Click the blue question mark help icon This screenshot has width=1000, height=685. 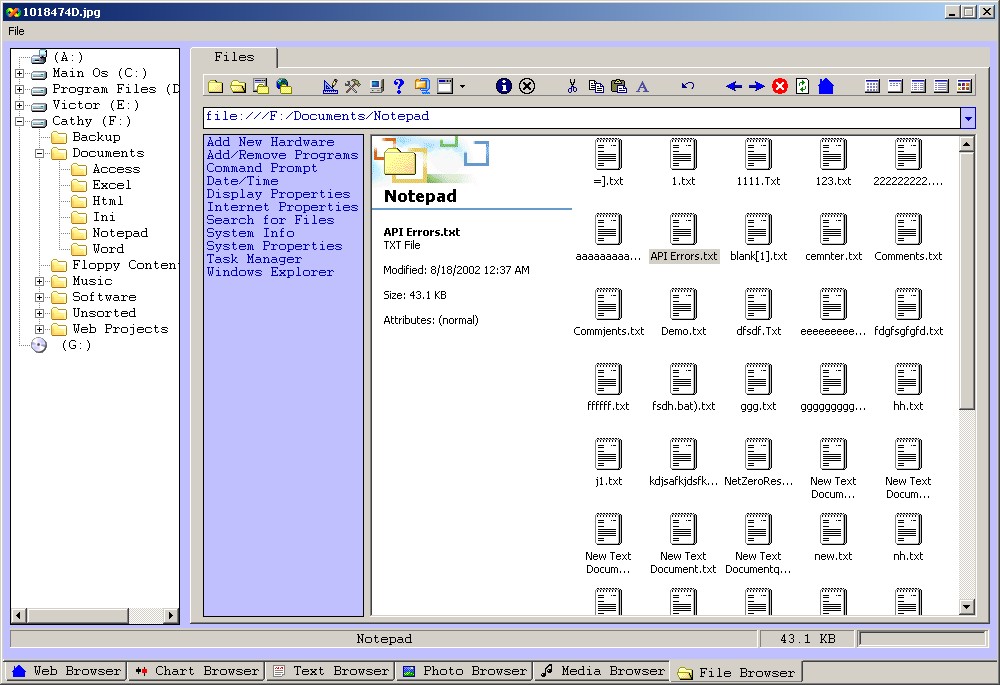tap(399, 86)
